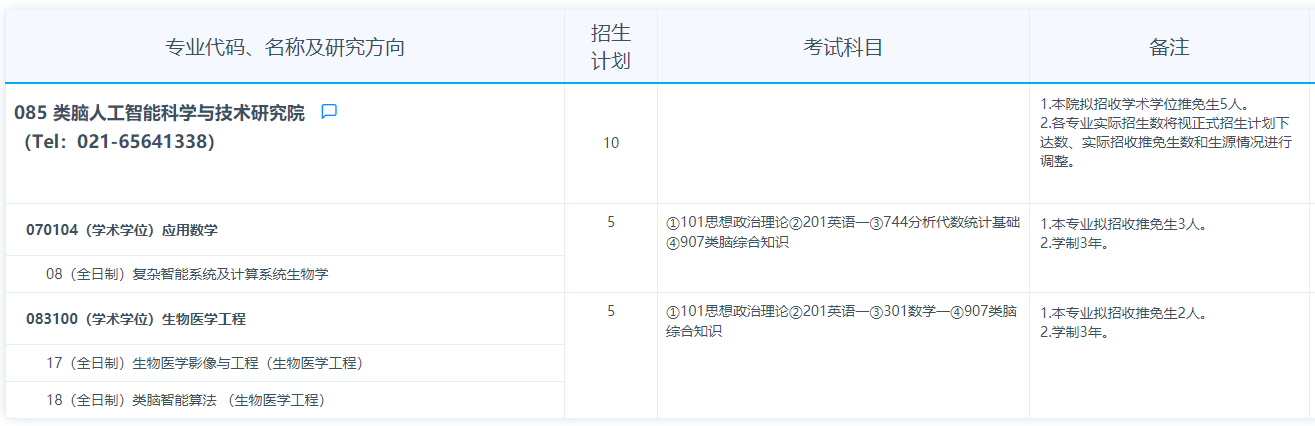The image size is (1315, 426).
Task: Click plan count 5 for 生物医学工程
Action: coord(610,311)
